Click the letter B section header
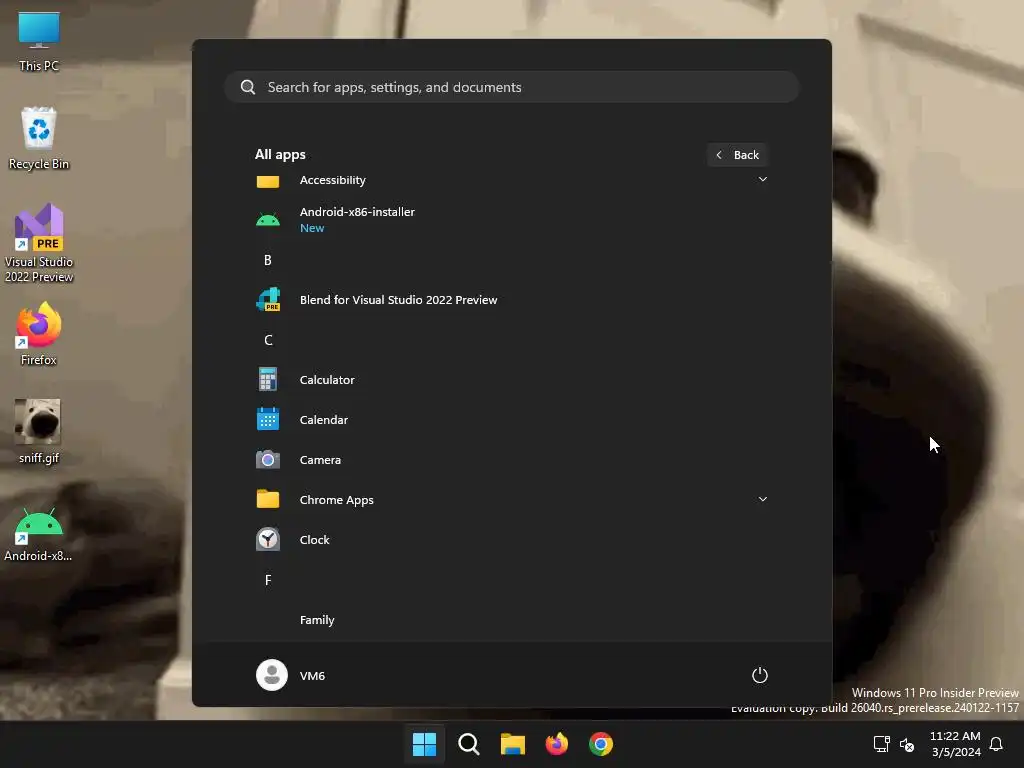 268,260
